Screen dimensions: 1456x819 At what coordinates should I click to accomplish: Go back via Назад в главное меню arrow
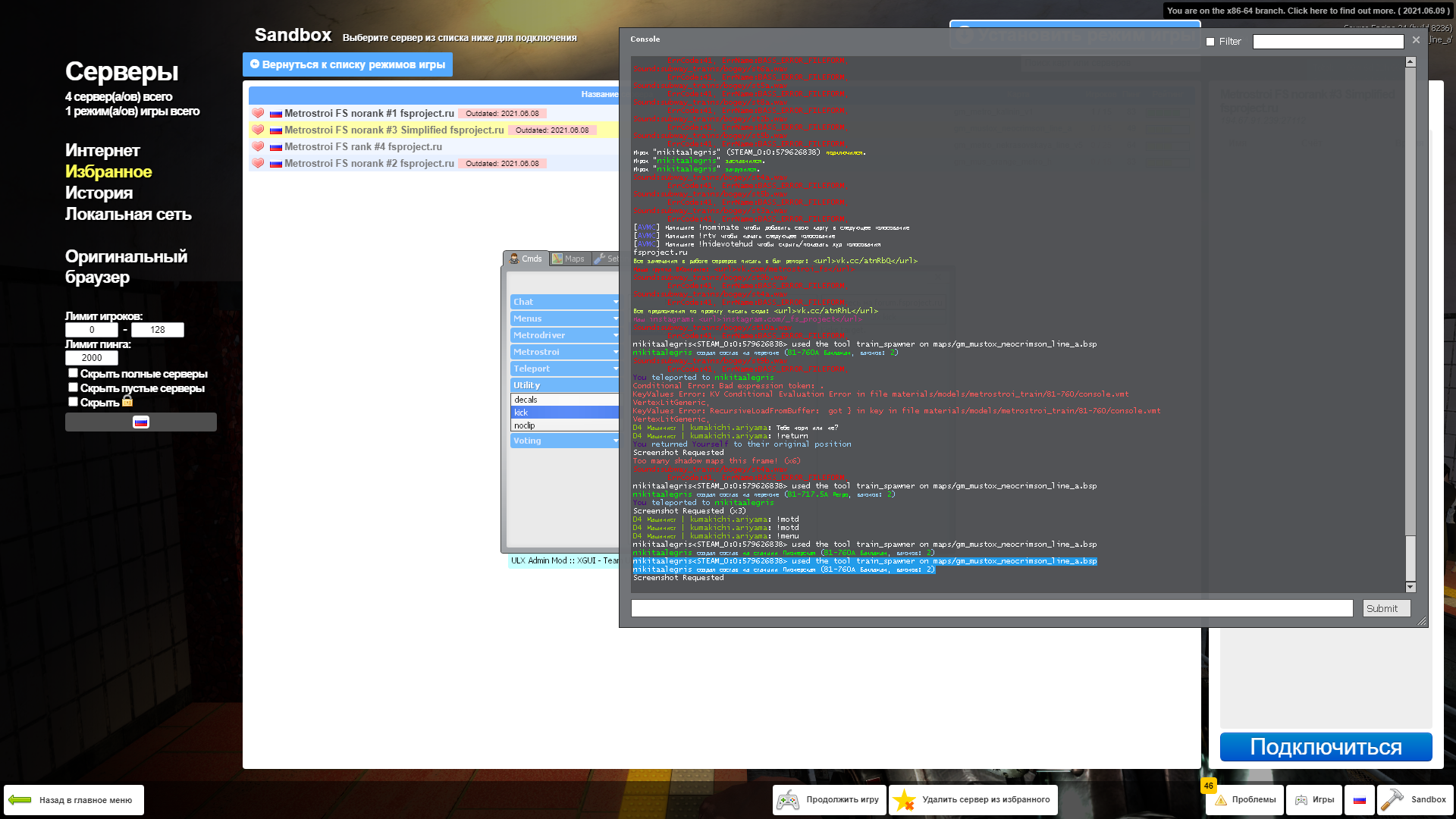click(x=74, y=800)
